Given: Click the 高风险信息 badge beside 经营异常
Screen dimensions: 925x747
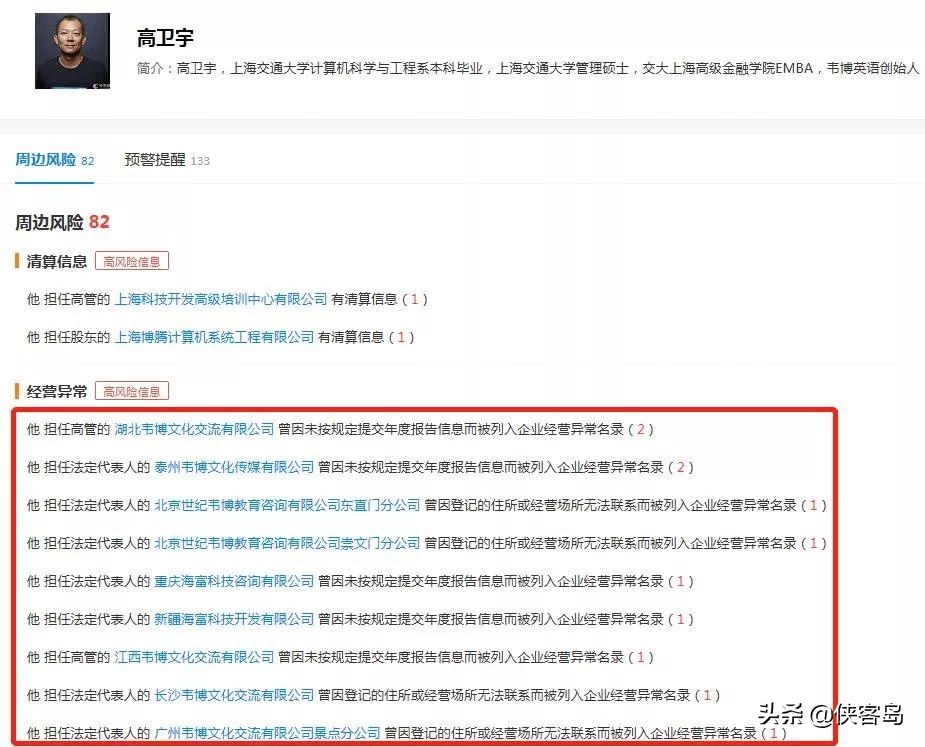Looking at the screenshot, I should point(132,390).
